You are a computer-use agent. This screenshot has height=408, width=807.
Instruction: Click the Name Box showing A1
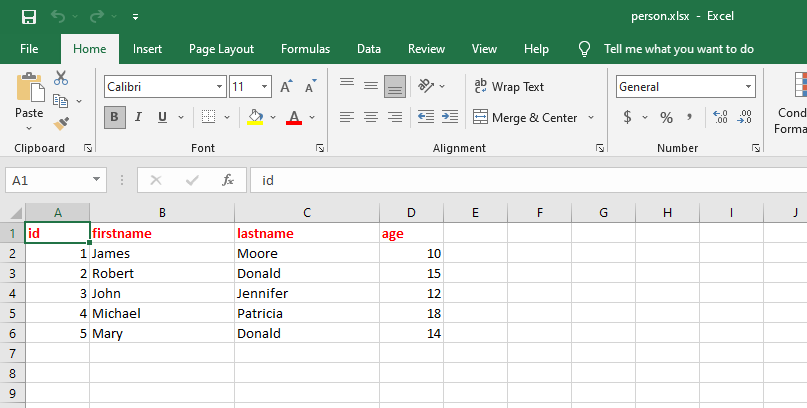[x=56, y=181]
